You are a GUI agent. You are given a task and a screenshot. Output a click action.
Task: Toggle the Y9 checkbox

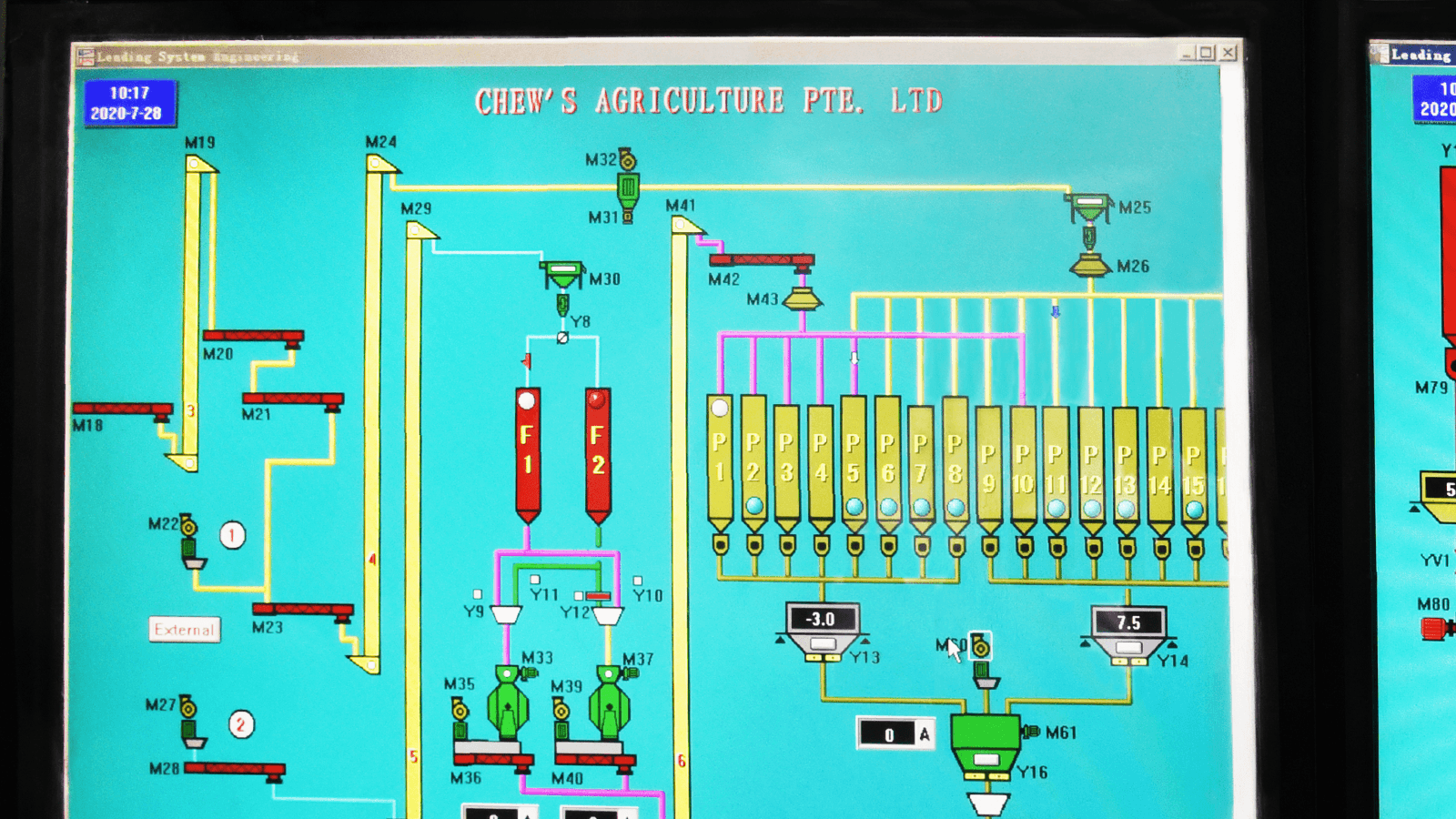(x=477, y=594)
